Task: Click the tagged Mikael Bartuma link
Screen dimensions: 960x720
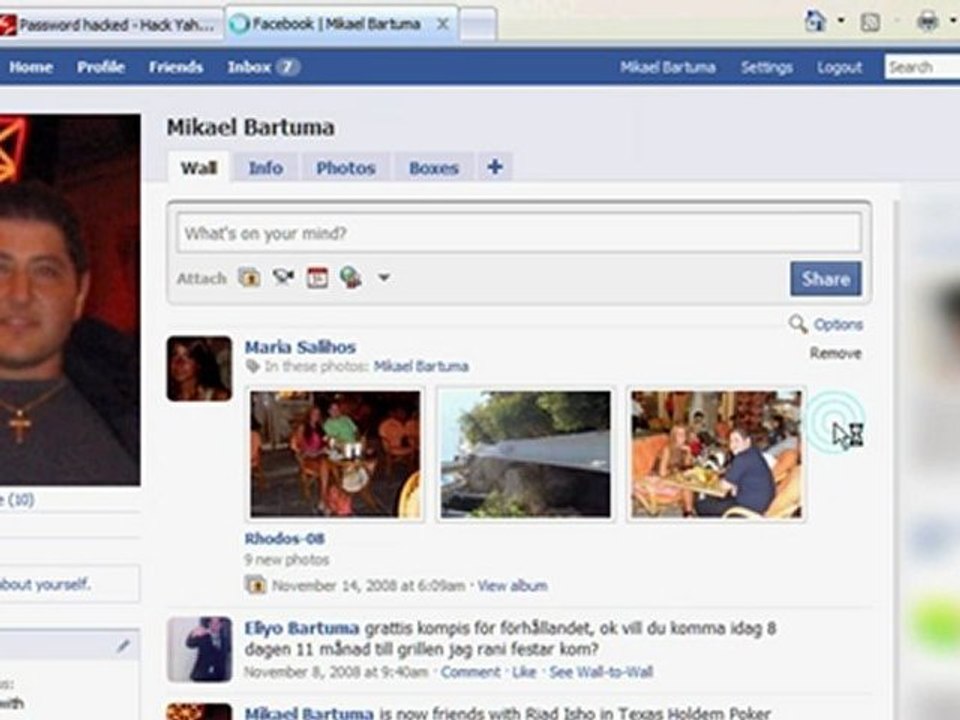Action: click(x=421, y=366)
